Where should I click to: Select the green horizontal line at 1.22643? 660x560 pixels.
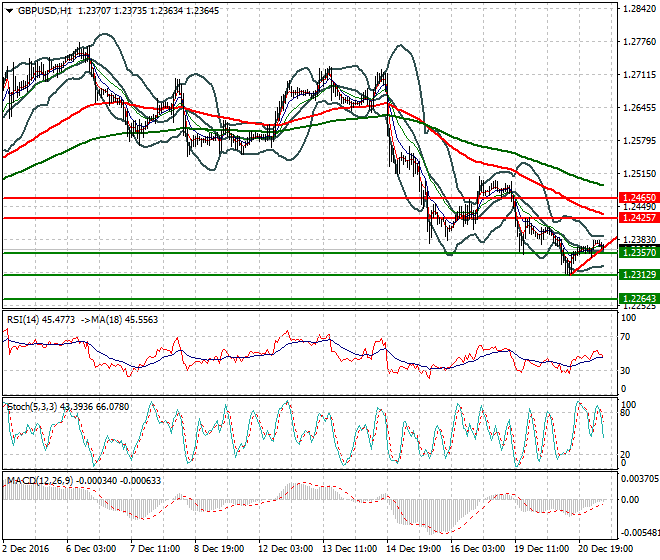point(310,299)
